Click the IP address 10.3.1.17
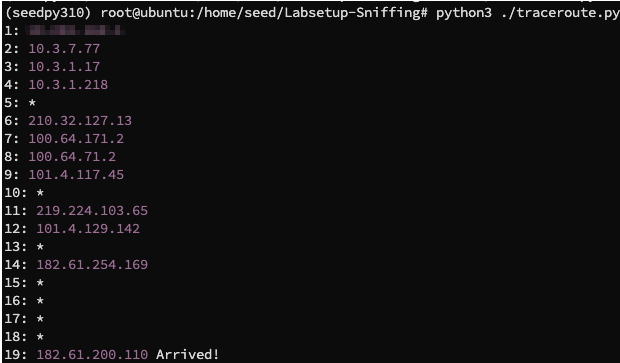This screenshot has width=620, height=363. click(x=64, y=66)
